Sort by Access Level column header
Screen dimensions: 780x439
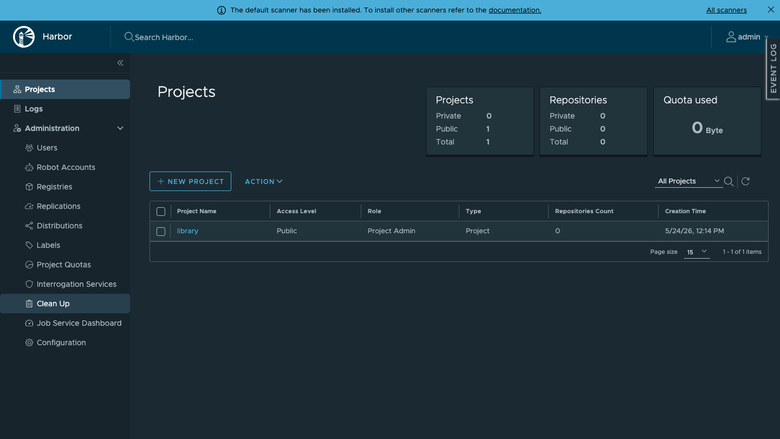296,211
